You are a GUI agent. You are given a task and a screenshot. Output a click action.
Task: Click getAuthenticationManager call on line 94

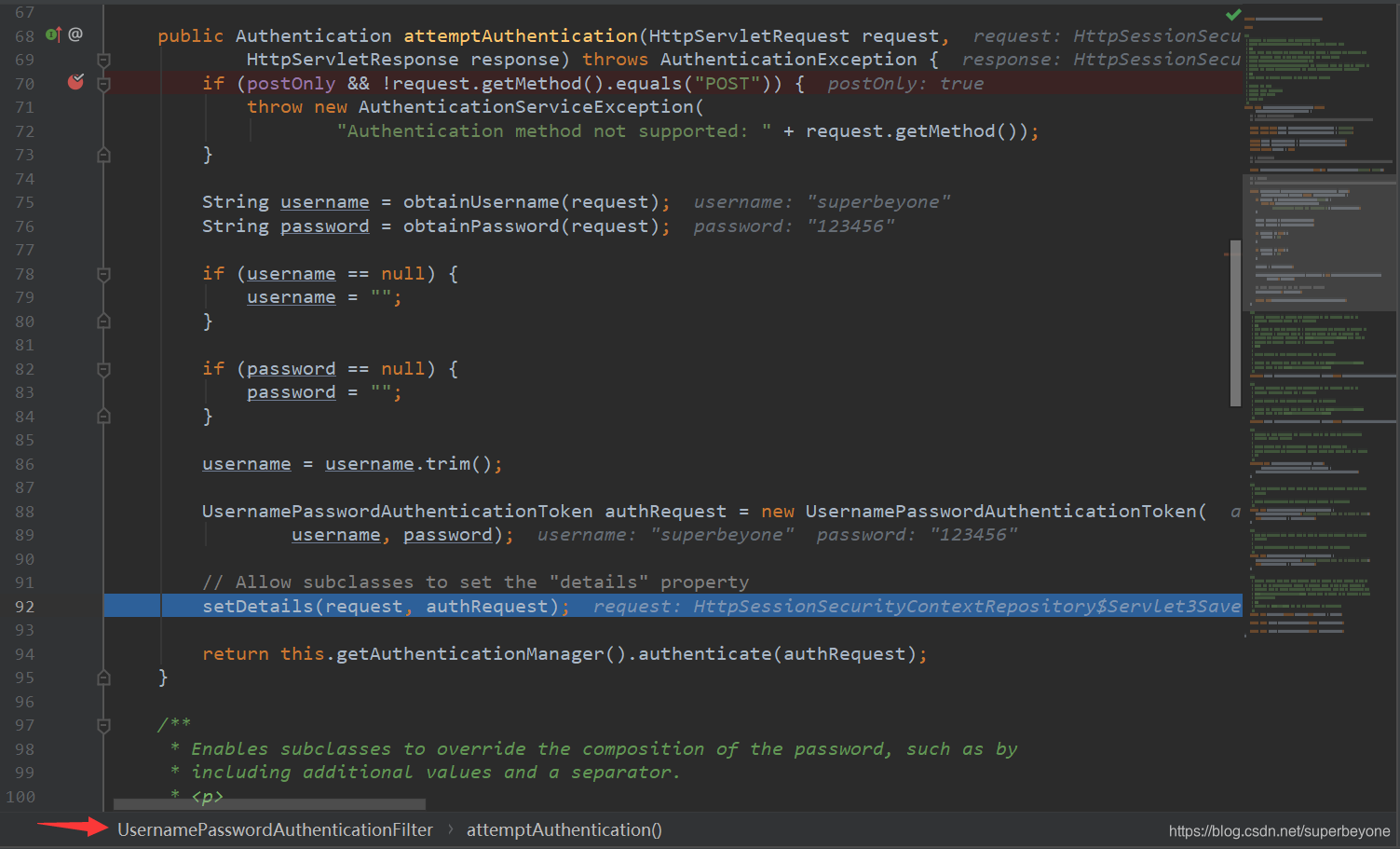(x=469, y=654)
